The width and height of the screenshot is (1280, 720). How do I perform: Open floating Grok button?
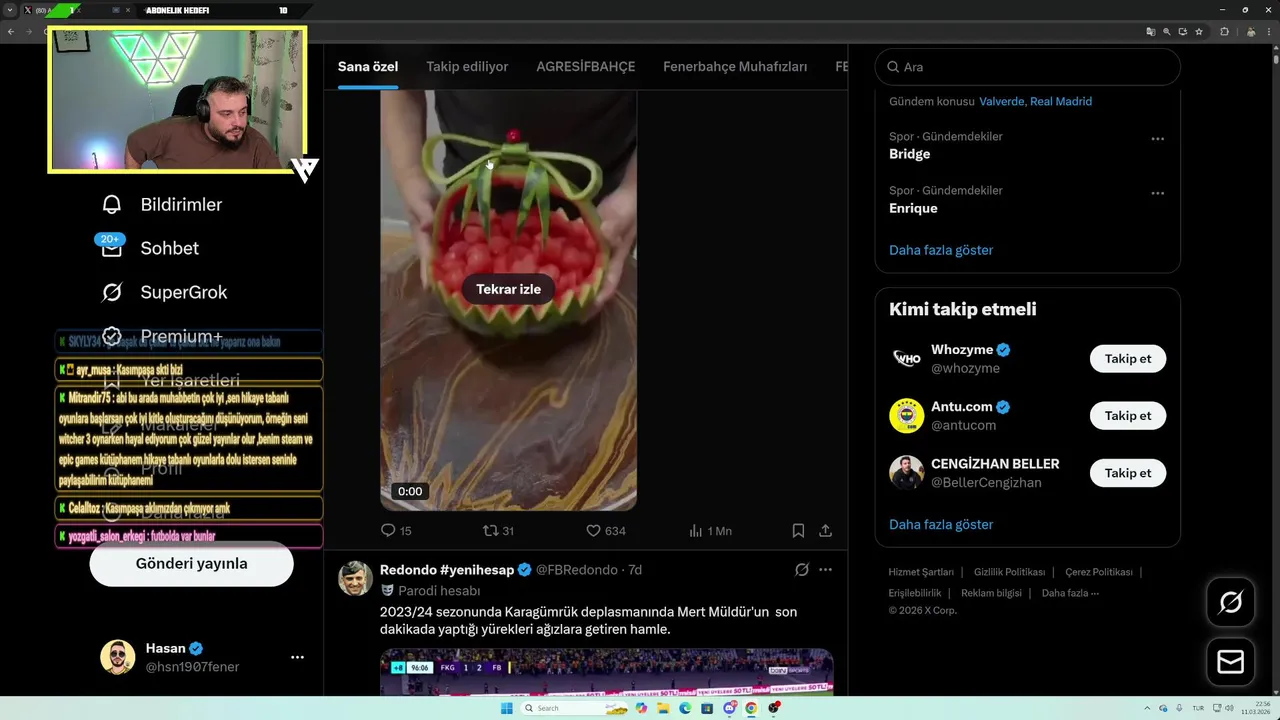click(x=1230, y=602)
